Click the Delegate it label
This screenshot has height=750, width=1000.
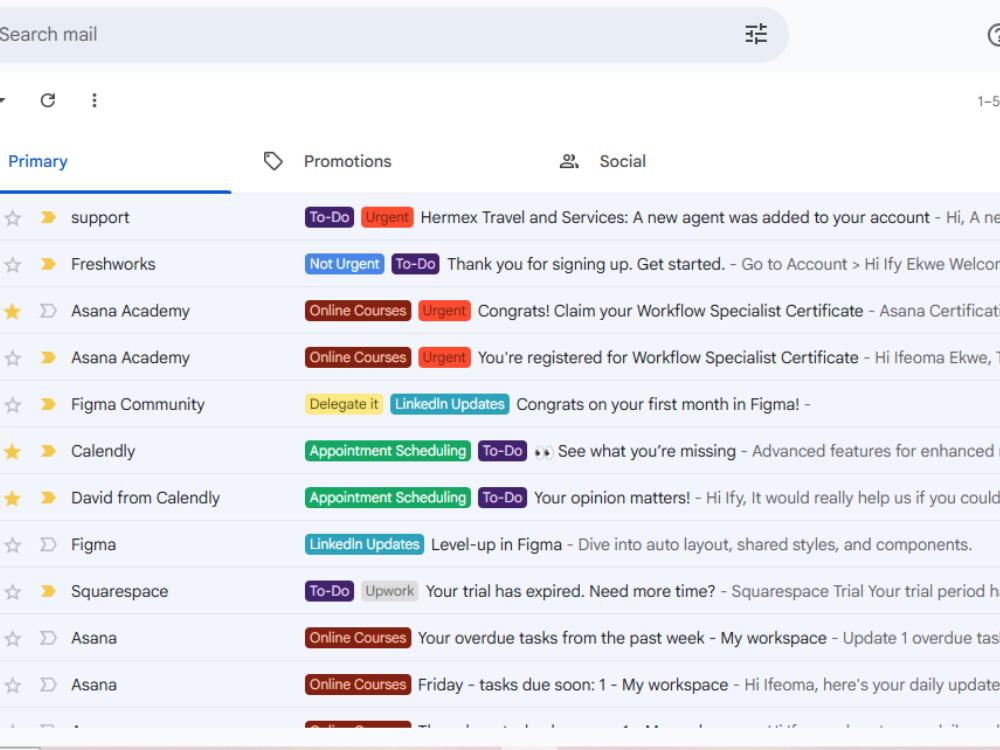coord(344,404)
